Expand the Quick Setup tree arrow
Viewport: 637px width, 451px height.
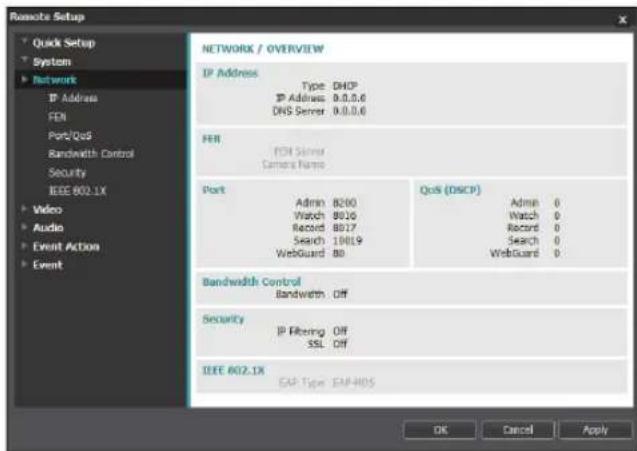pos(25,41)
